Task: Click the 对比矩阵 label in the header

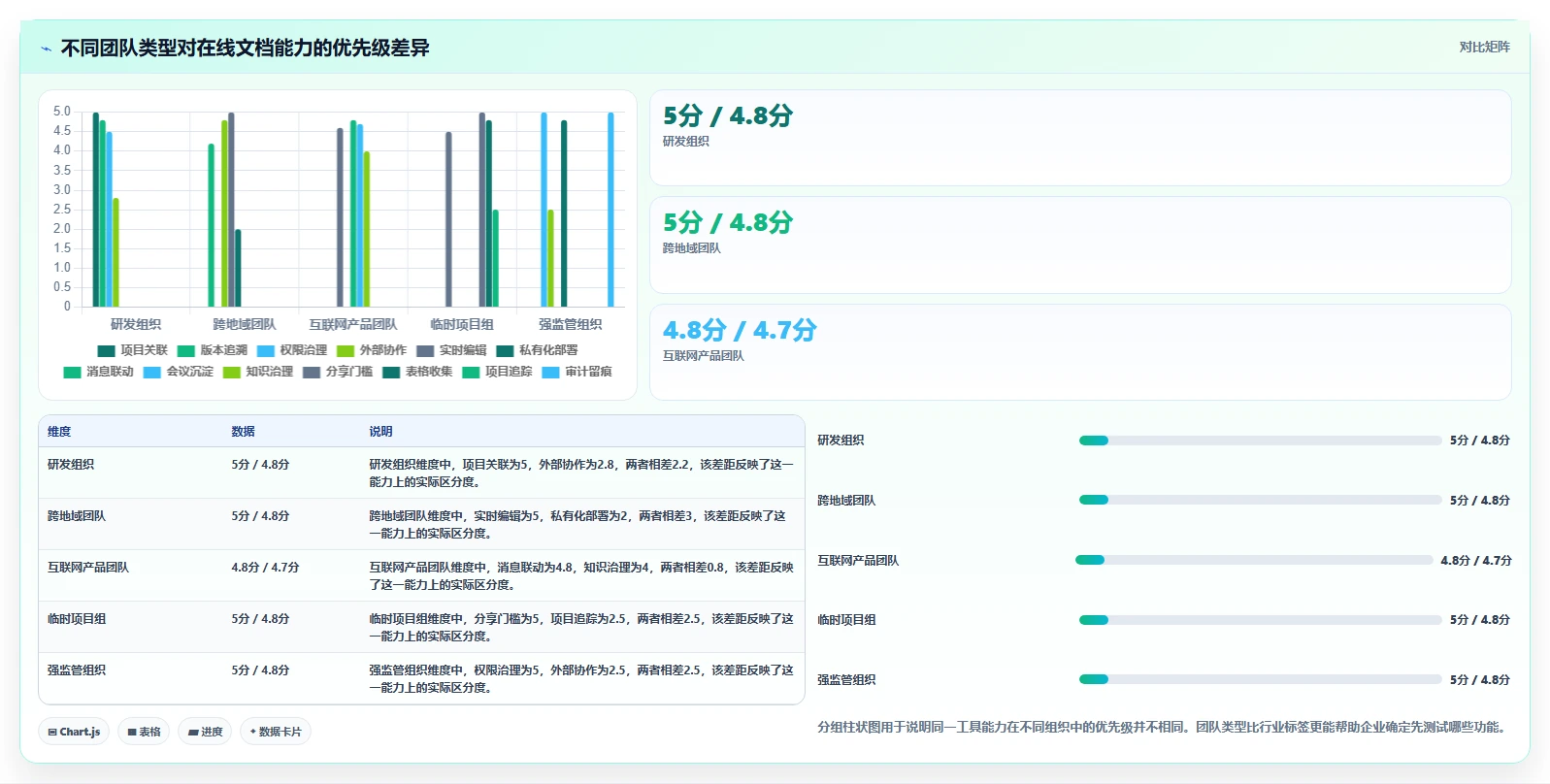Action: 1484,47
